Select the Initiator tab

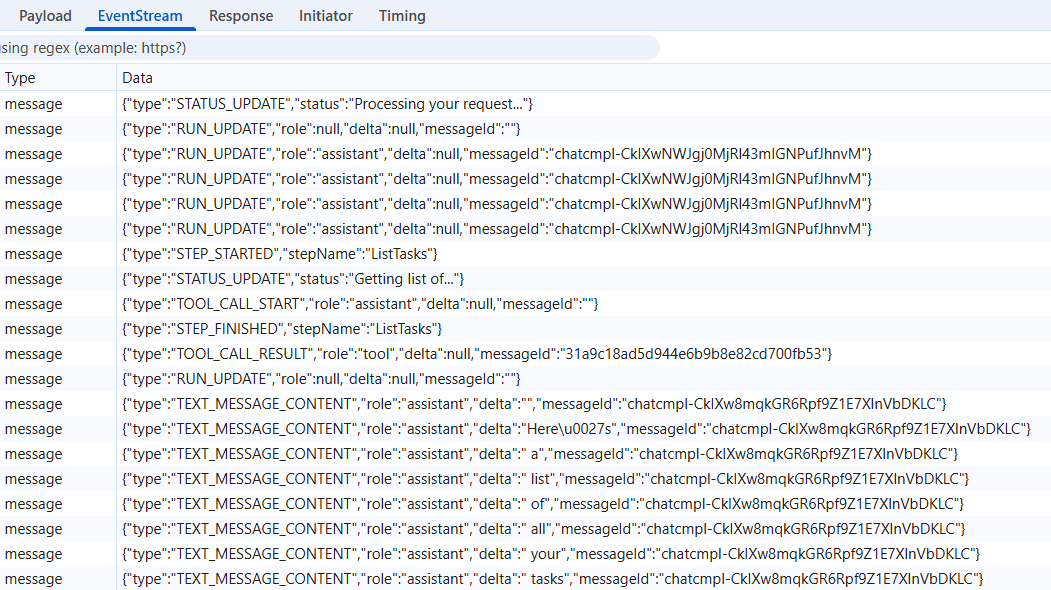tap(325, 16)
